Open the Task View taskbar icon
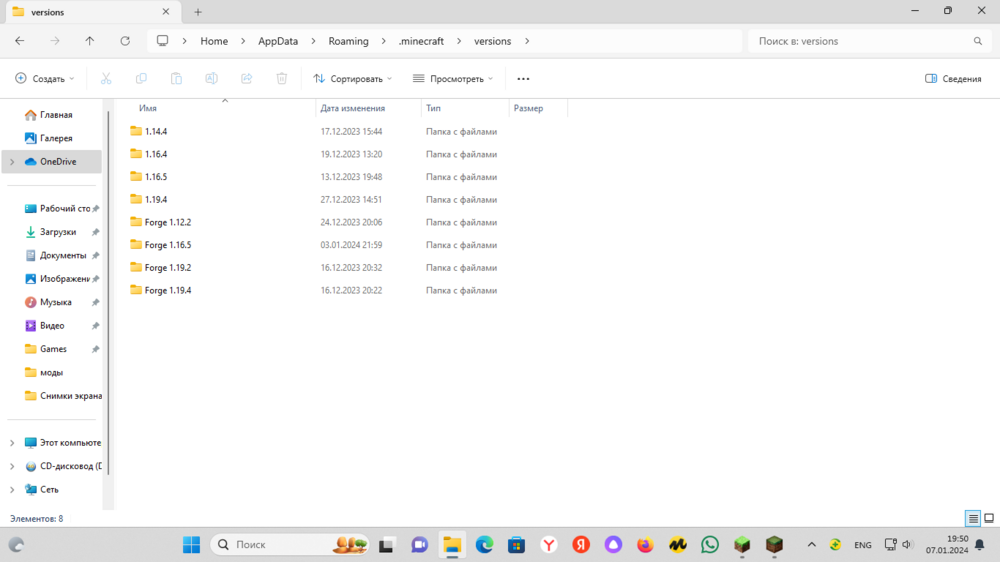The image size is (1000, 562). click(386, 545)
